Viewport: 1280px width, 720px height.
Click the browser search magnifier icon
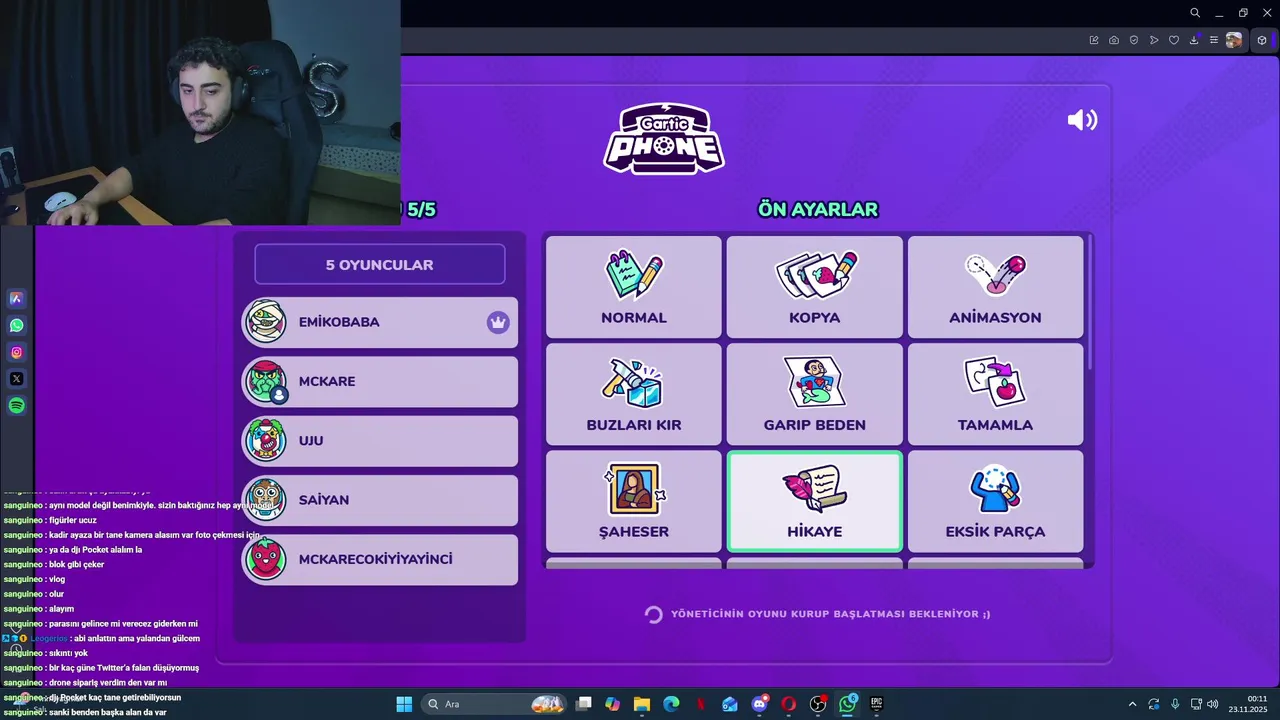1195,13
